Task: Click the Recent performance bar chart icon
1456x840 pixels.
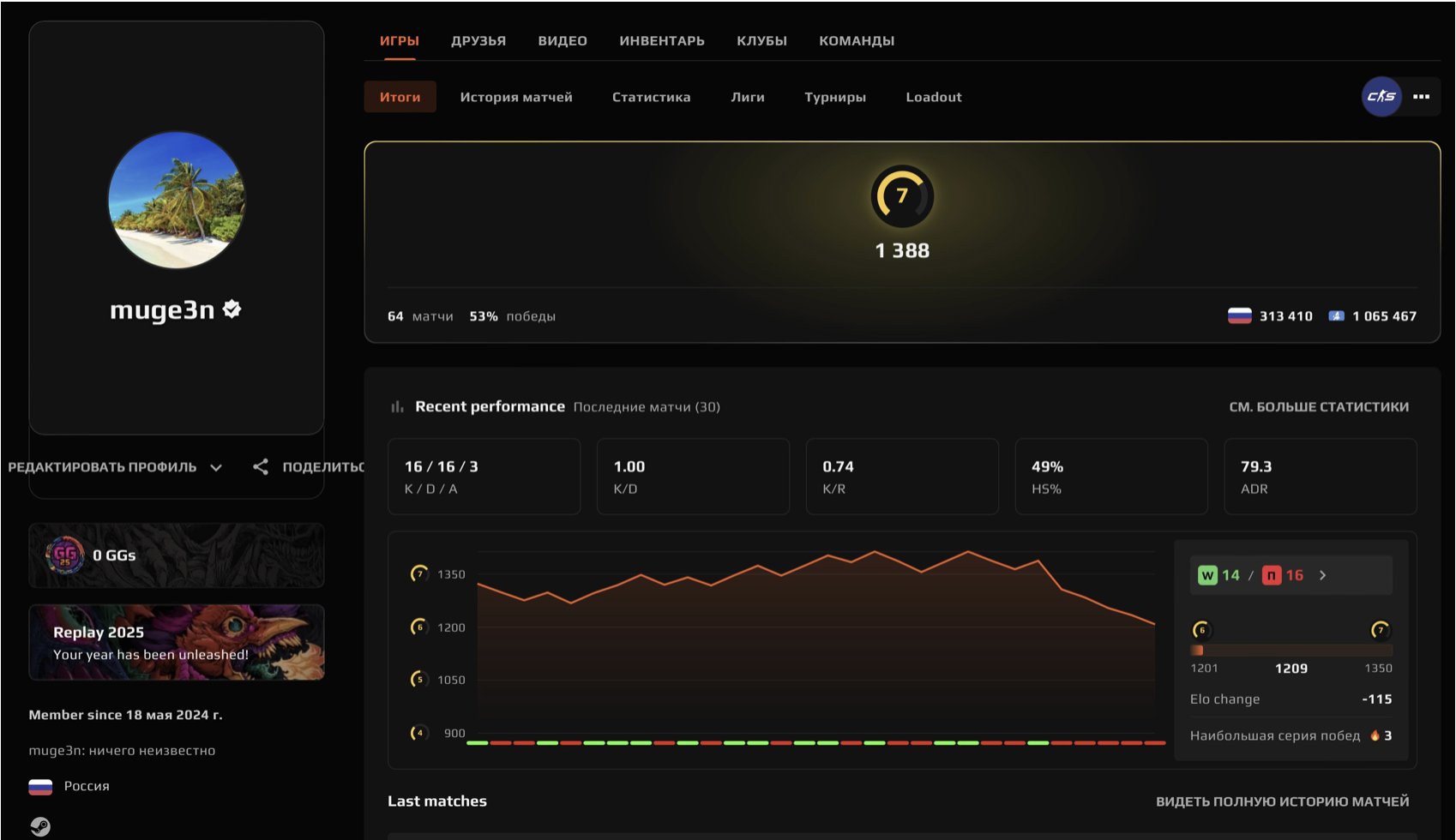Action: (x=397, y=407)
